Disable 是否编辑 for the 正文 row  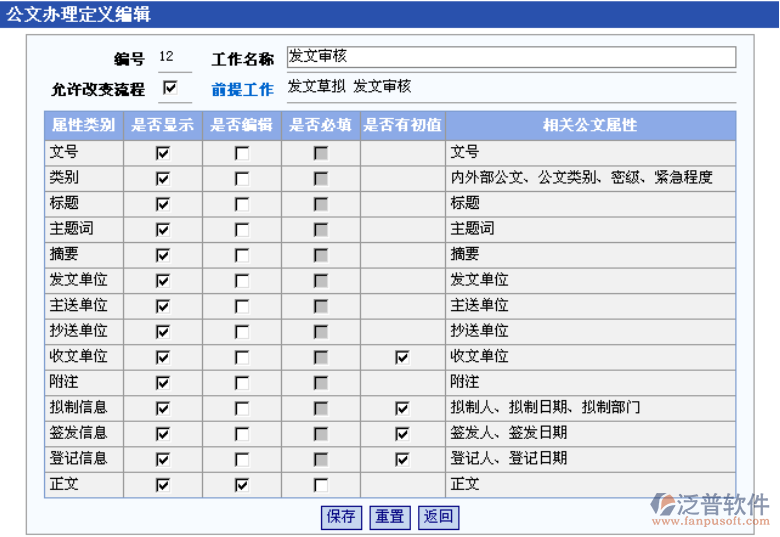(242, 485)
